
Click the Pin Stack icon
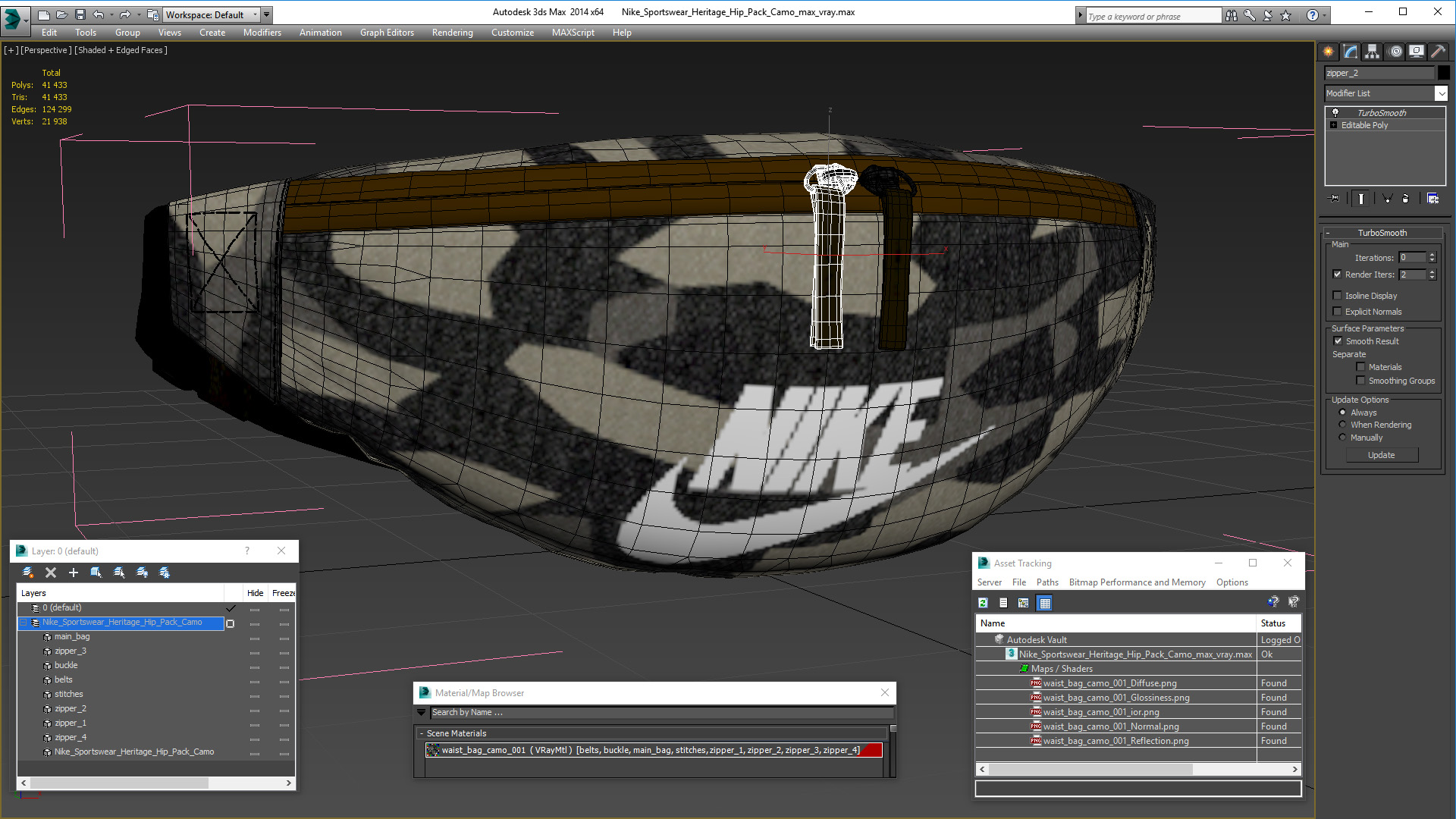tap(1335, 199)
